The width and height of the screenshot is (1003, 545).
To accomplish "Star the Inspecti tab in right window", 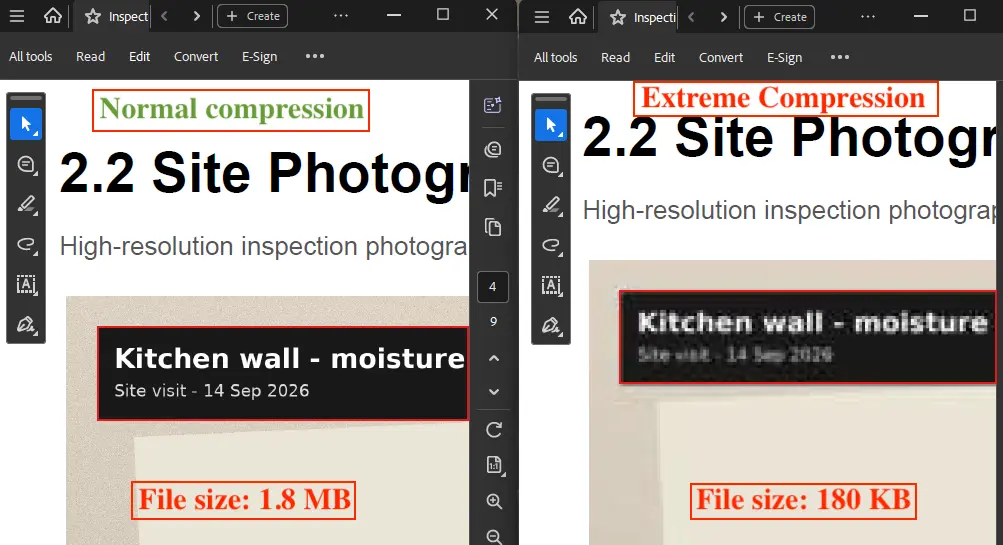I will [617, 17].
